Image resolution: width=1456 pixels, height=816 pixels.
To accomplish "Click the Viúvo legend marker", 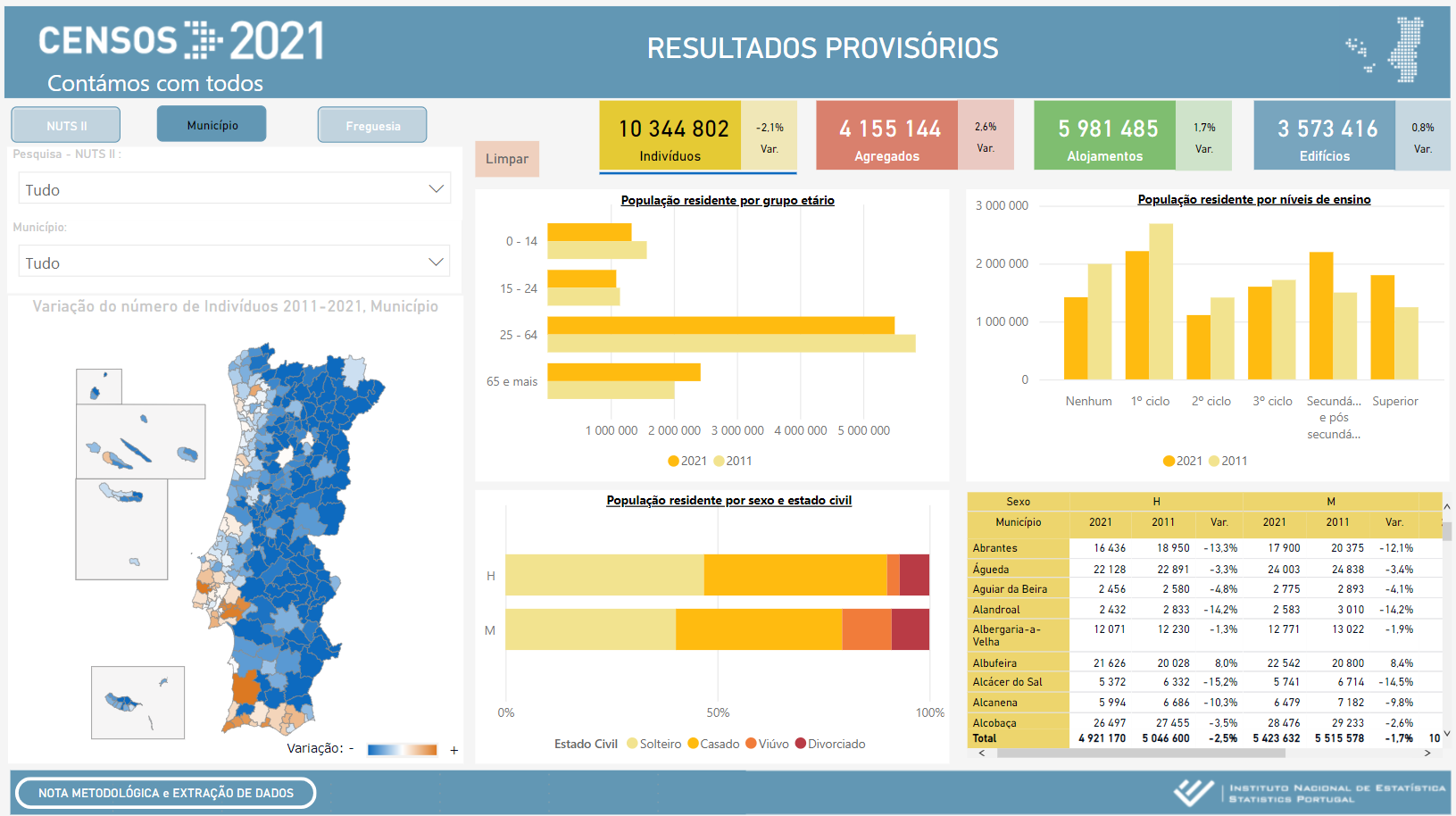I will [x=751, y=744].
